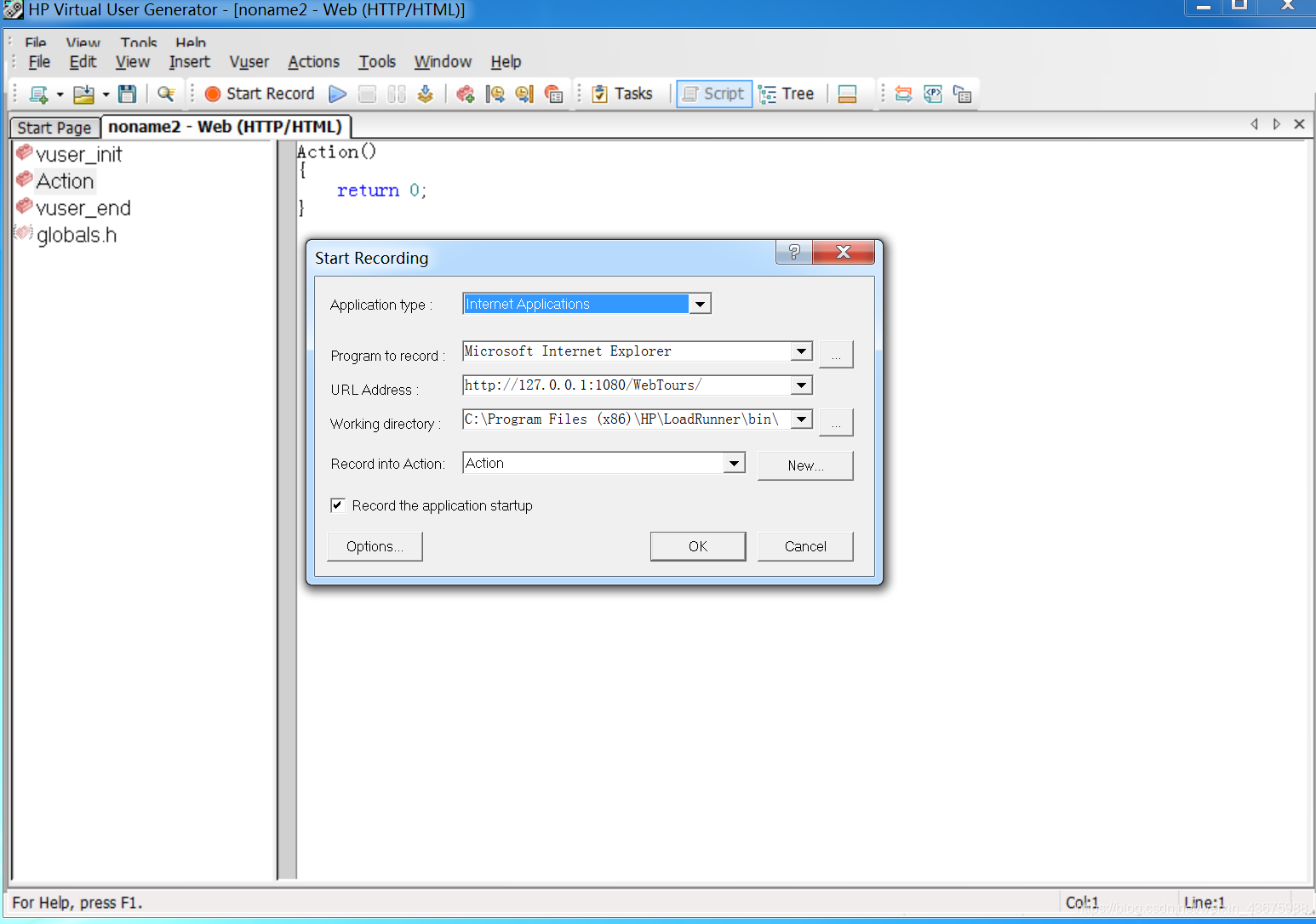Screen dimensions: 1316x924
Task: Close the document tab with X icon
Action: pos(1299,124)
